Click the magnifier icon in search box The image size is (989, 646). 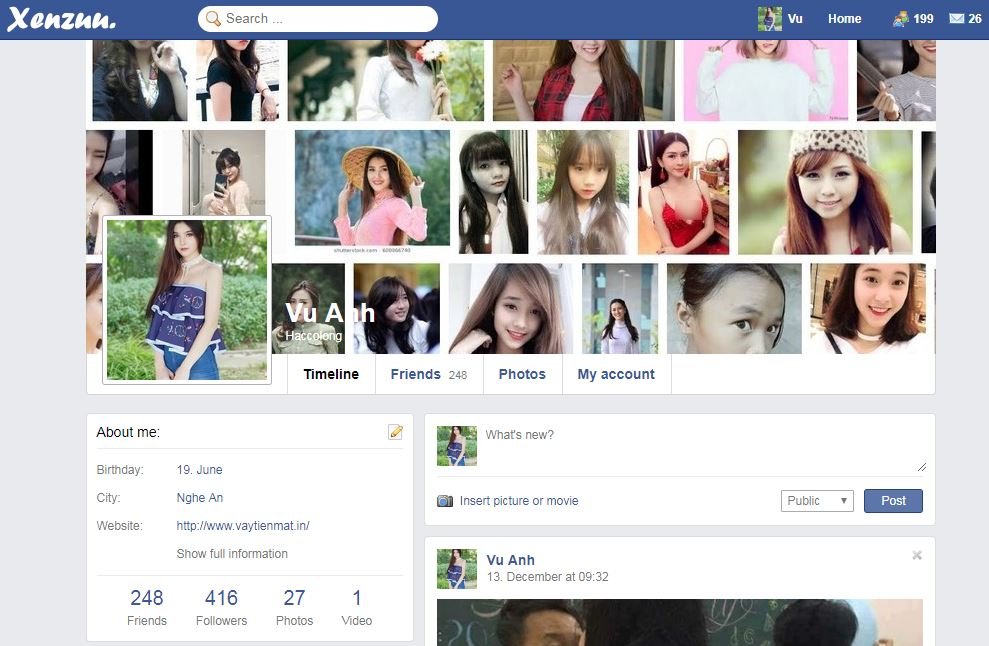tap(213, 19)
